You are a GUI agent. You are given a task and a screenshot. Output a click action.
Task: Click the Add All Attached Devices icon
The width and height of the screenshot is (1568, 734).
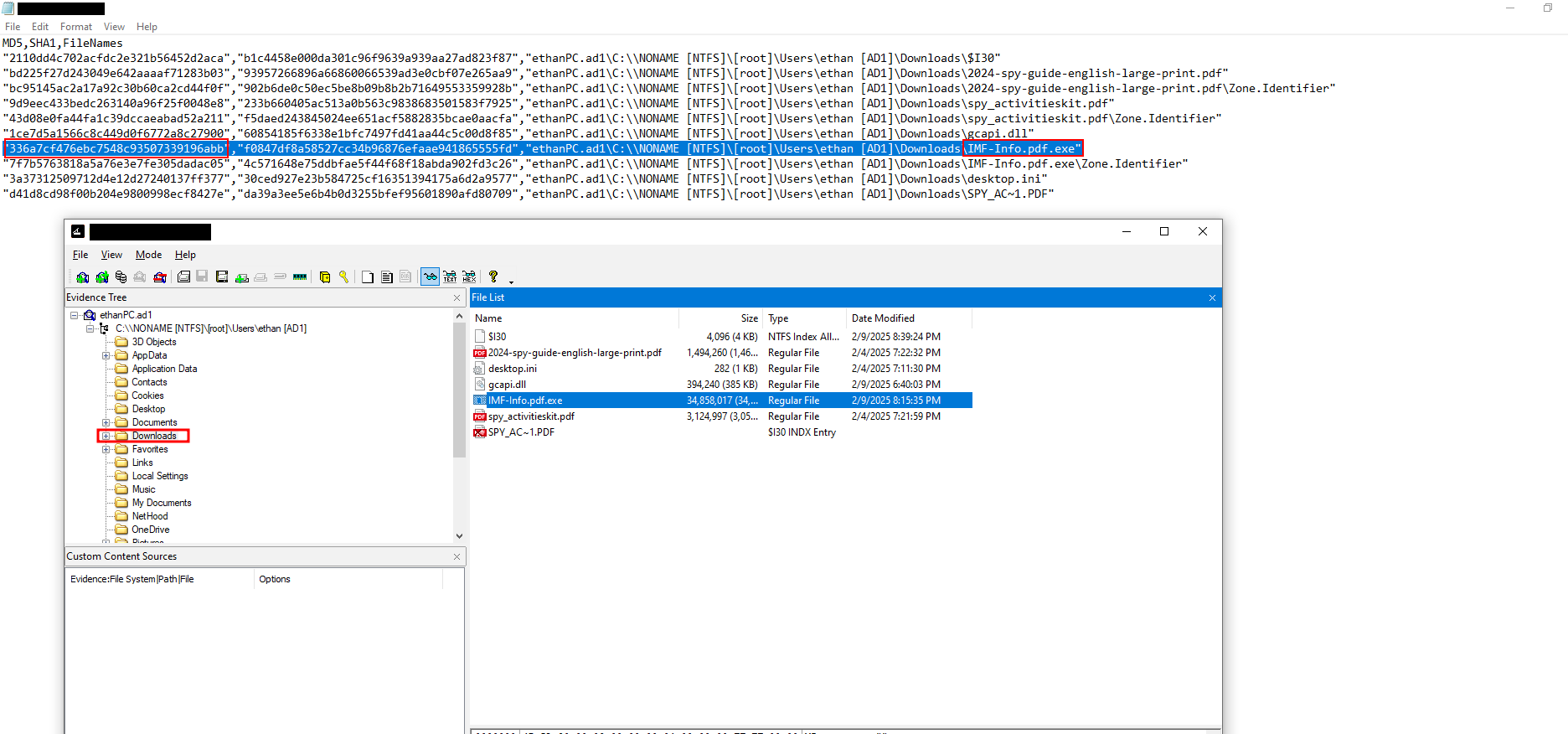(x=101, y=277)
